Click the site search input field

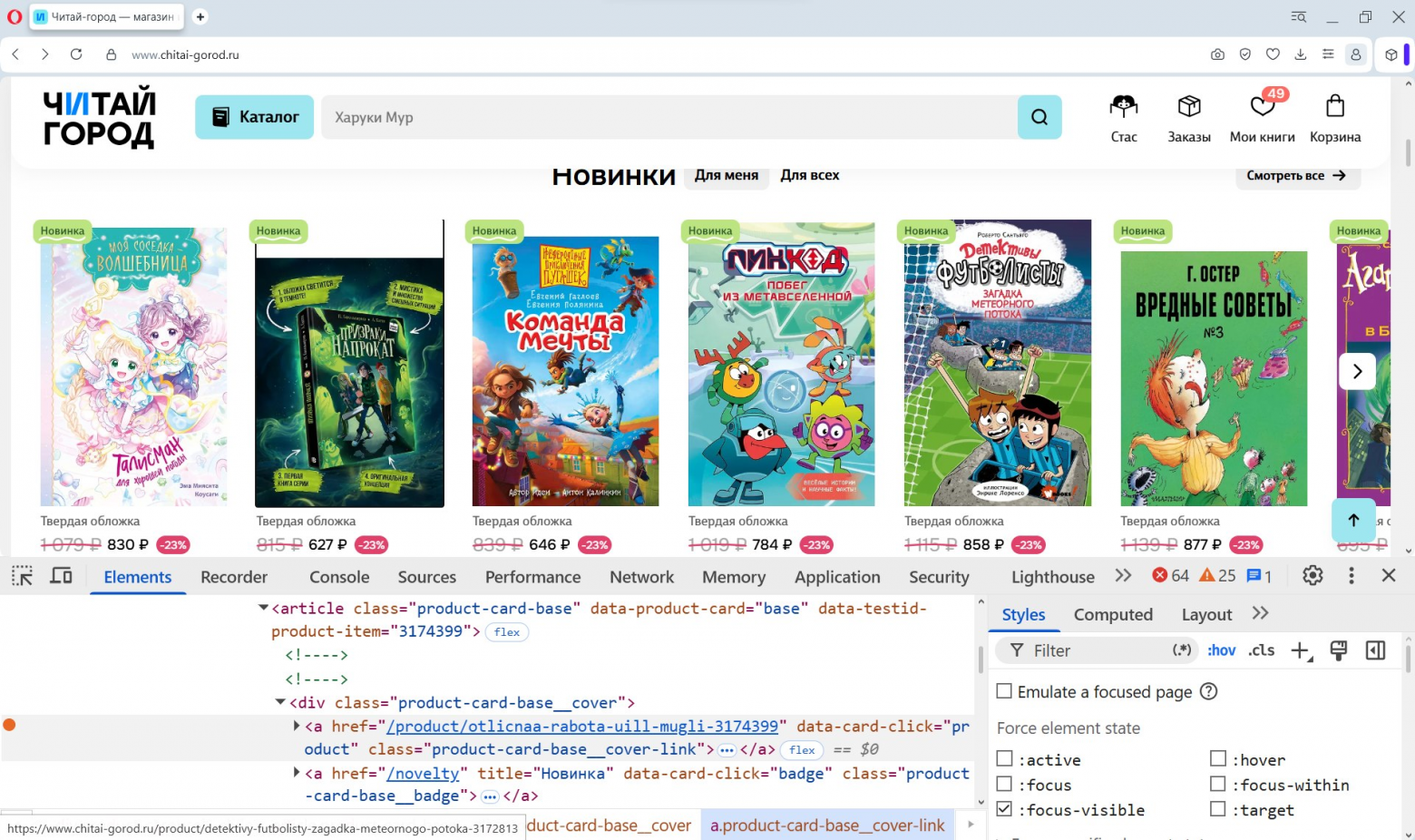click(x=669, y=117)
